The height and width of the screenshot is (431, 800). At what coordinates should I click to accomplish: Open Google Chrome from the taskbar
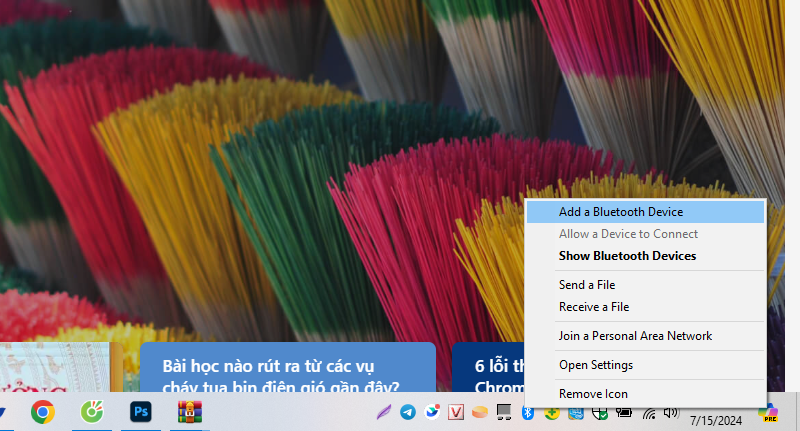pos(42,411)
